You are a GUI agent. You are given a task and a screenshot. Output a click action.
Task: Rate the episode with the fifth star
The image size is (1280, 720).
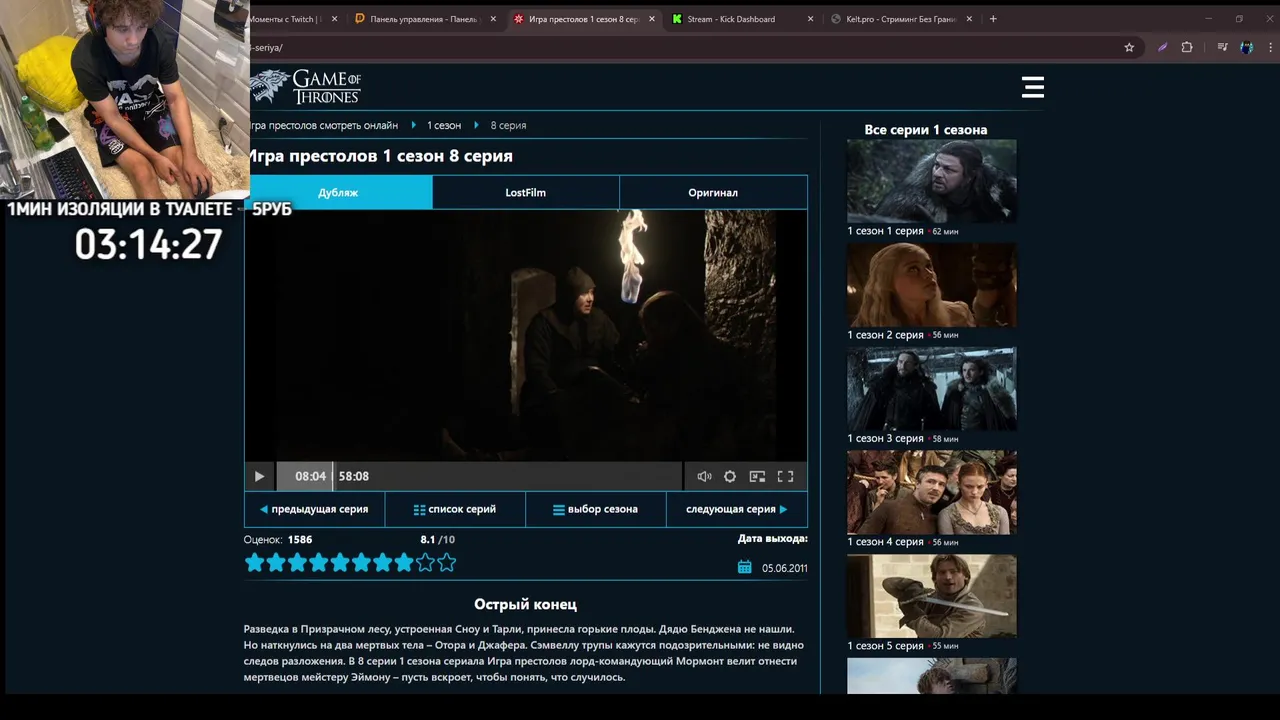340,563
